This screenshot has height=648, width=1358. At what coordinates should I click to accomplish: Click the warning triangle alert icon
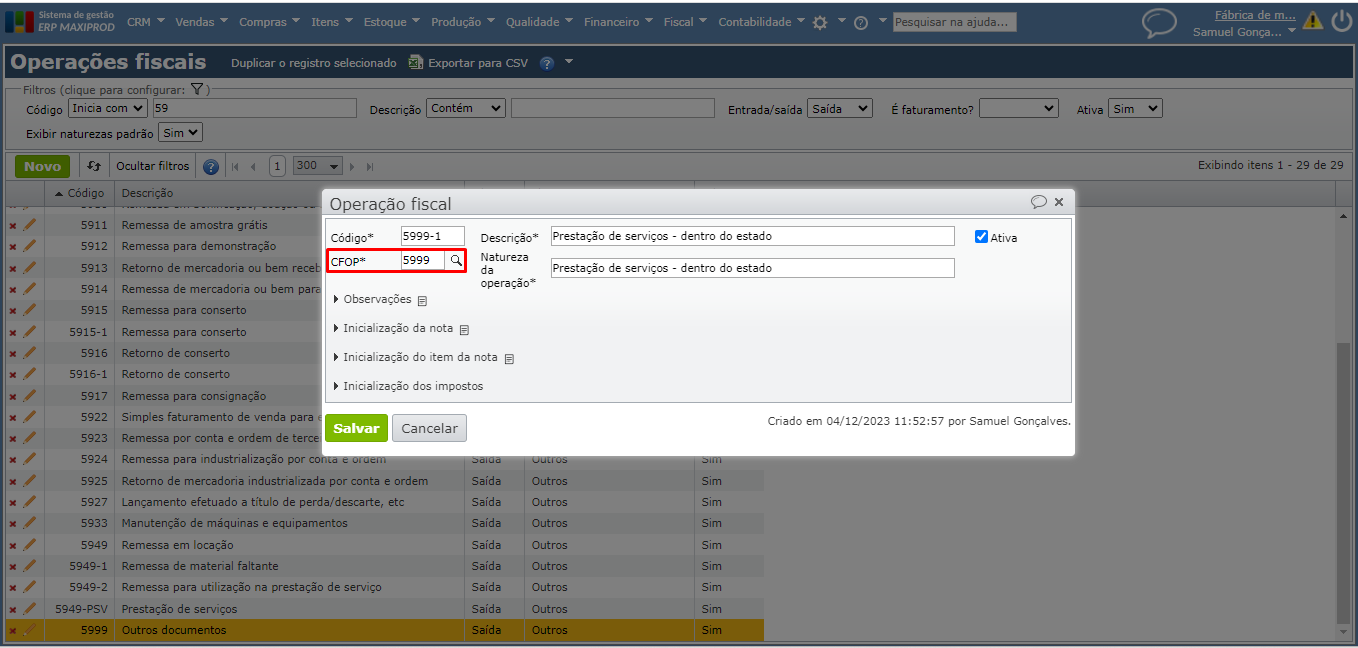click(1312, 20)
